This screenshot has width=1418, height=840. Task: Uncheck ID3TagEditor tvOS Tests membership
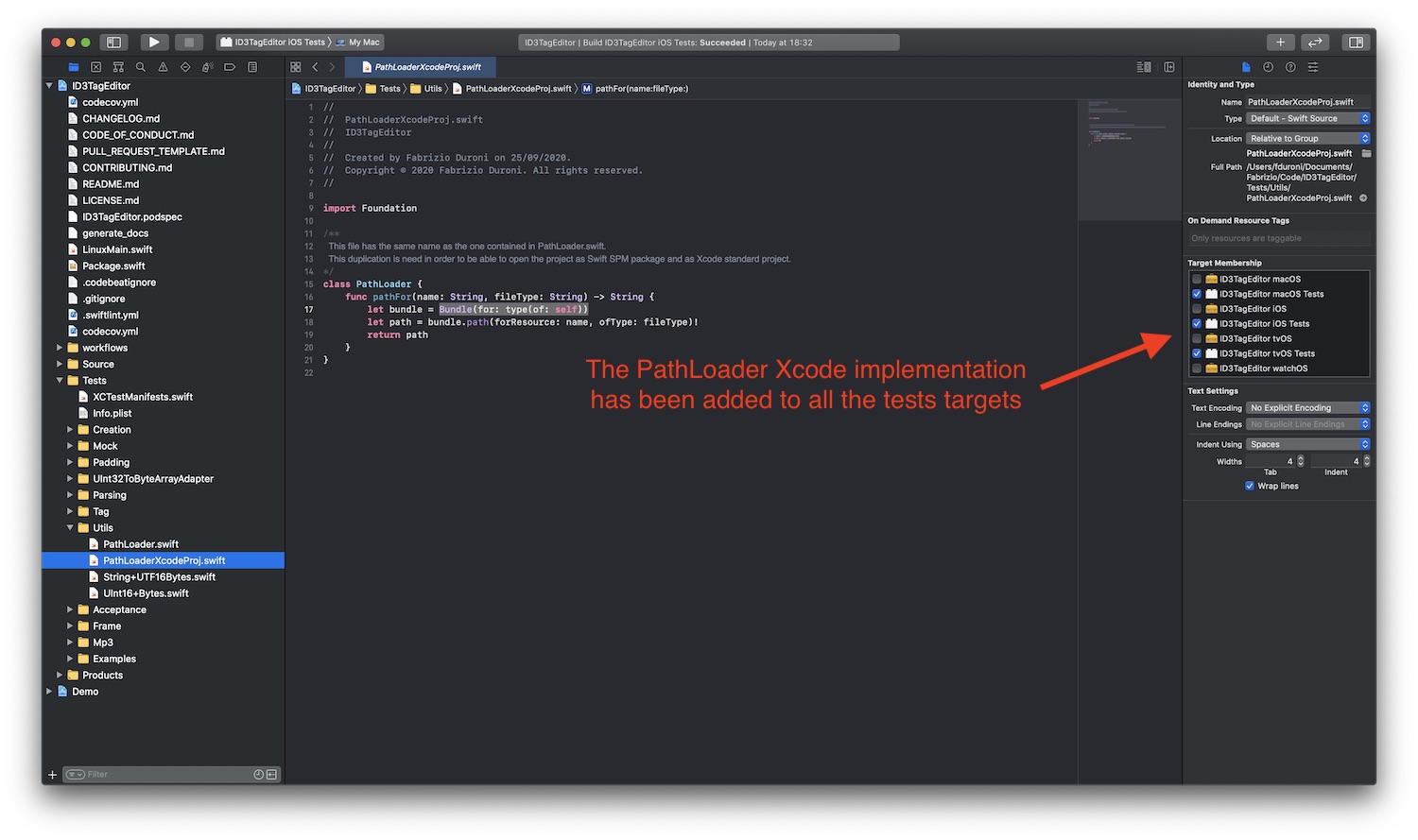[x=1197, y=353]
